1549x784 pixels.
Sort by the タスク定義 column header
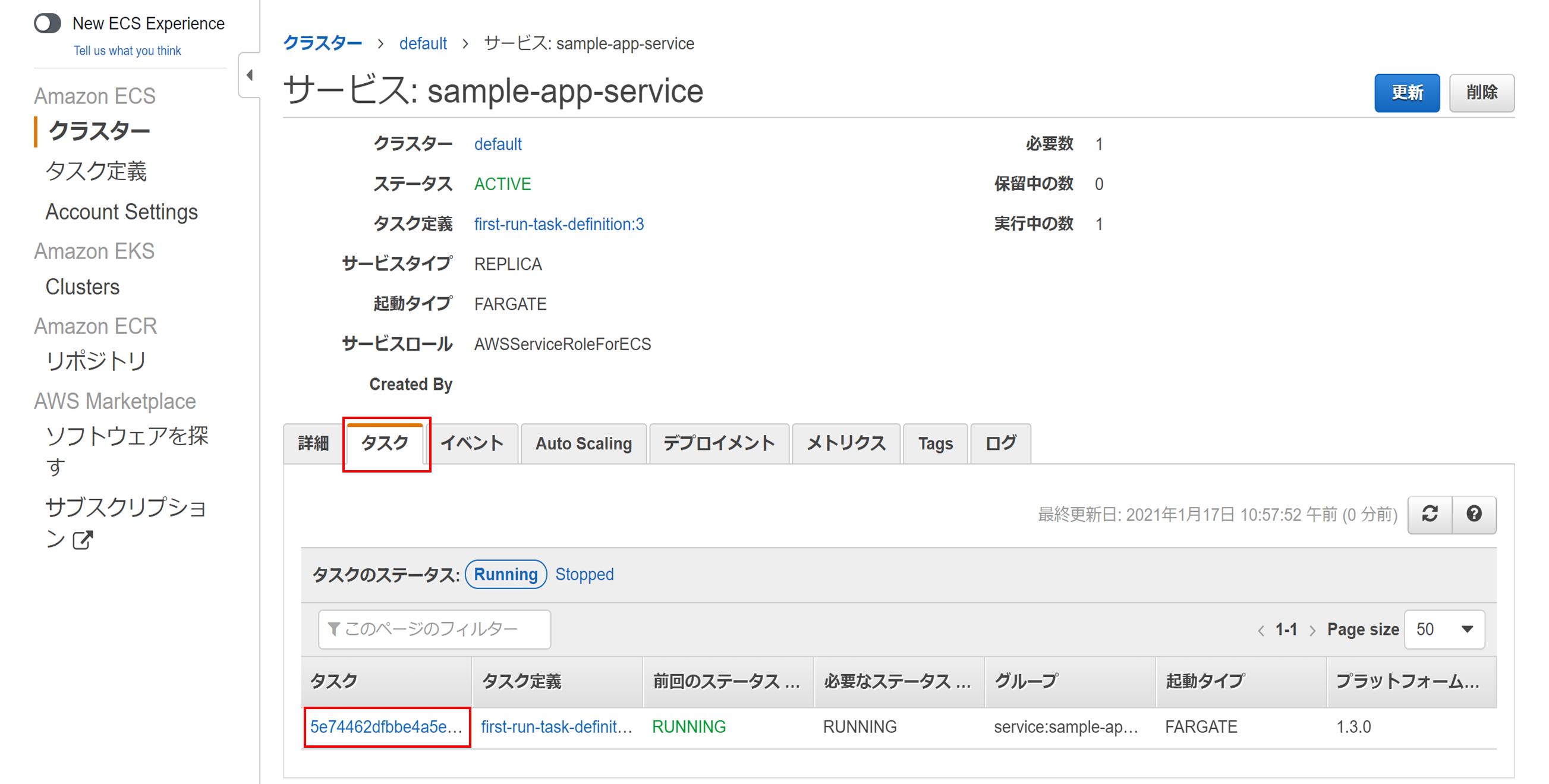558,681
